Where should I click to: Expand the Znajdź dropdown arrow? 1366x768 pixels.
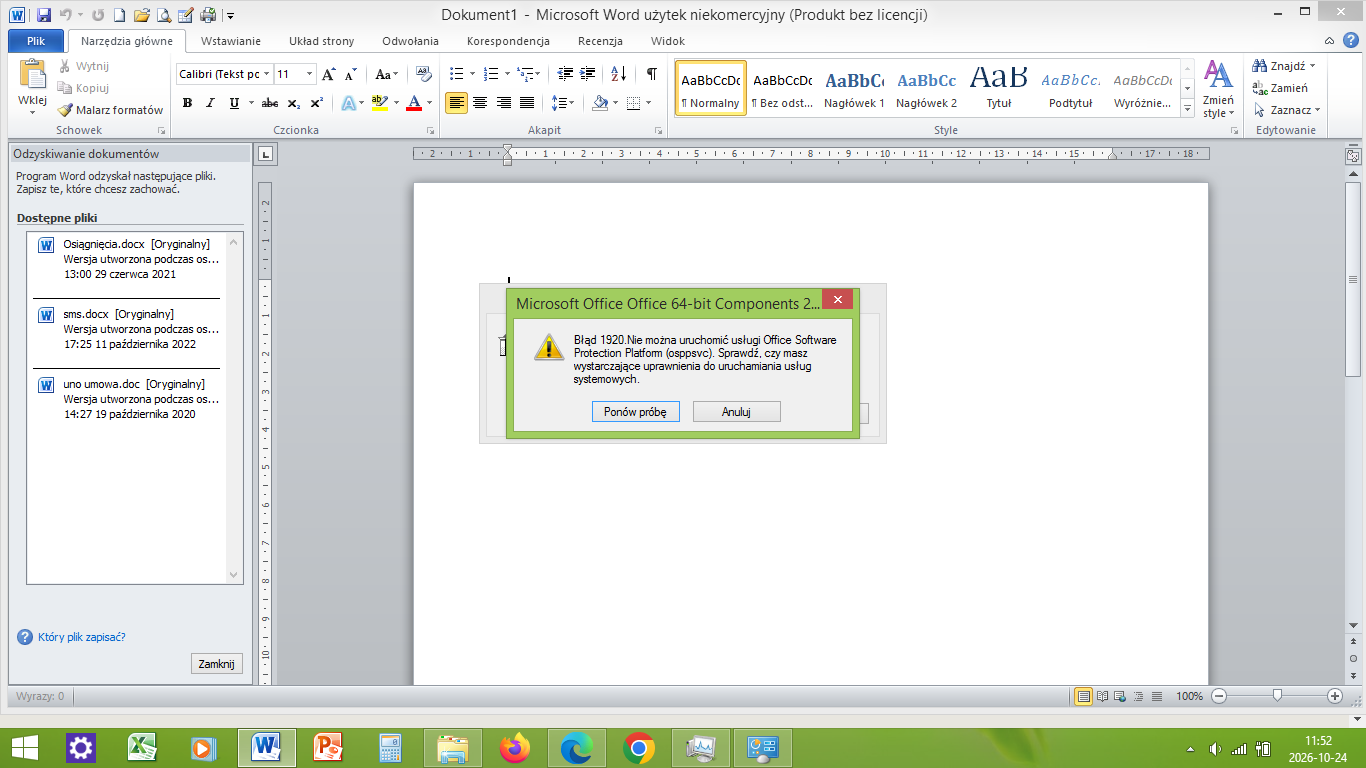1312,66
